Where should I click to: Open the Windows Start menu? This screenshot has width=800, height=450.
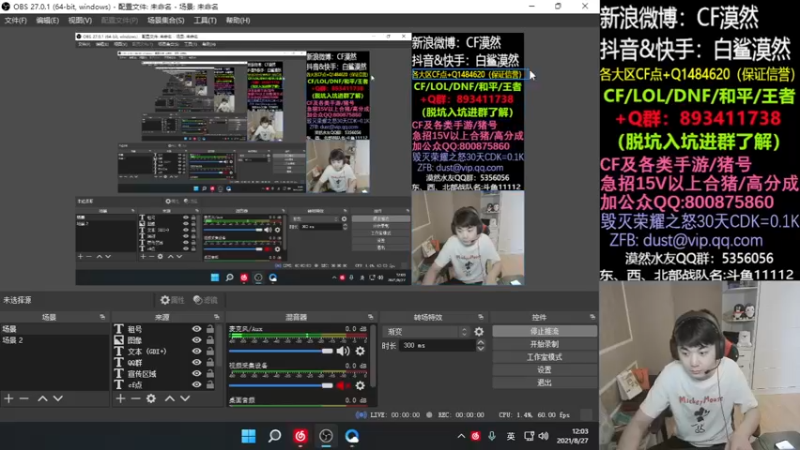pyautogui.click(x=248, y=436)
